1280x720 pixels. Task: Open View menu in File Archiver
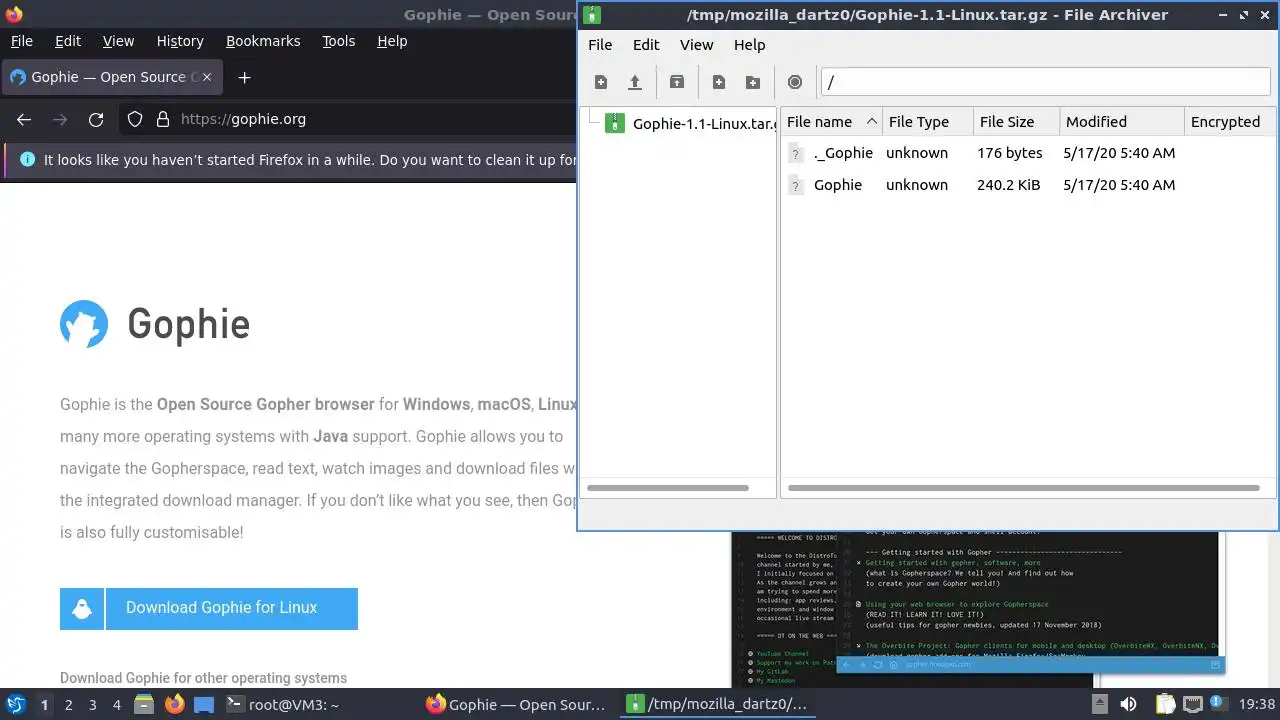coord(697,45)
